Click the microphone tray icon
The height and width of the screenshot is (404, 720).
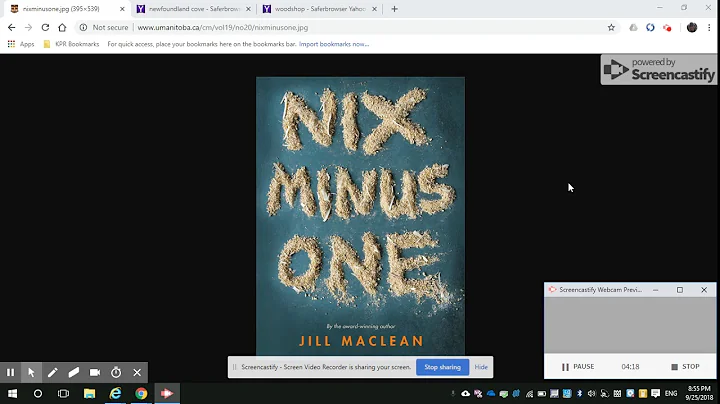[x=453, y=393]
